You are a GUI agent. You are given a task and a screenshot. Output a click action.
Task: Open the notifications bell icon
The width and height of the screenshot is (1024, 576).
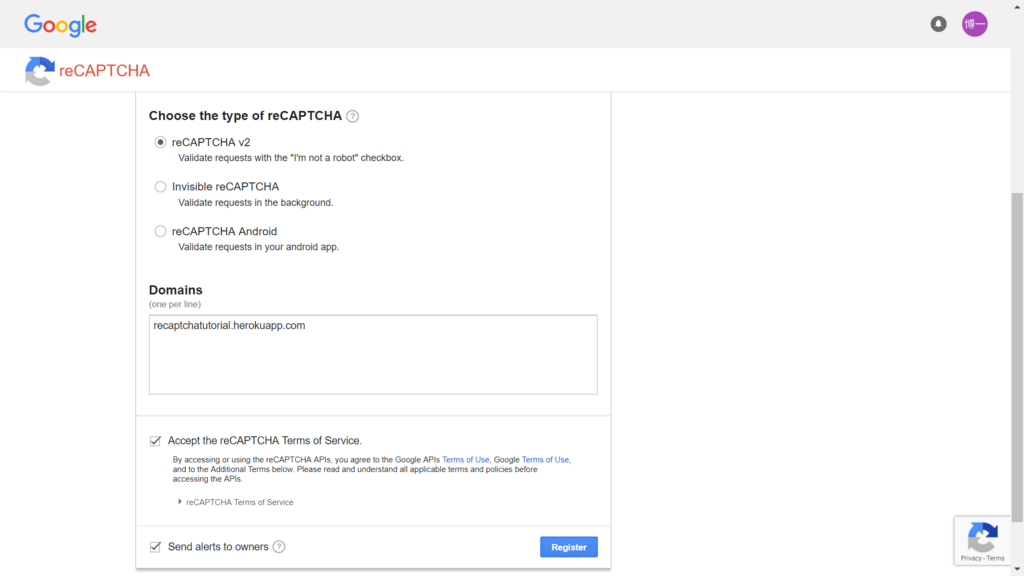(938, 24)
